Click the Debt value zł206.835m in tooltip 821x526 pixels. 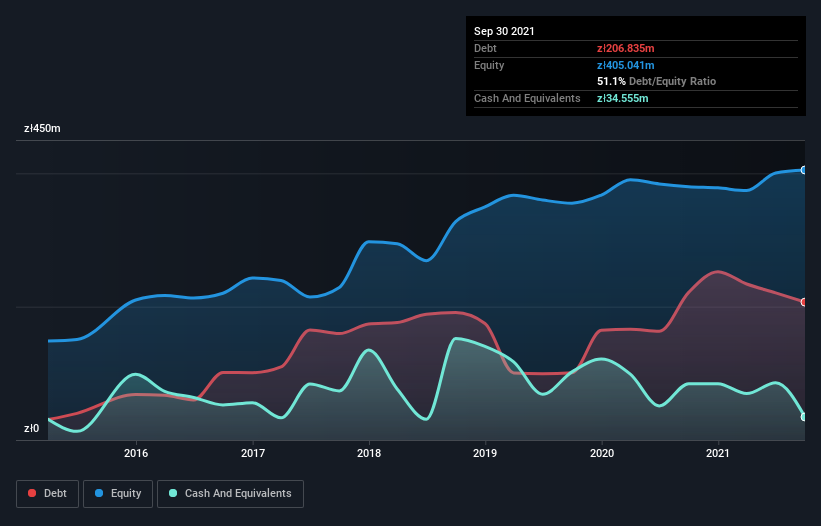626,48
